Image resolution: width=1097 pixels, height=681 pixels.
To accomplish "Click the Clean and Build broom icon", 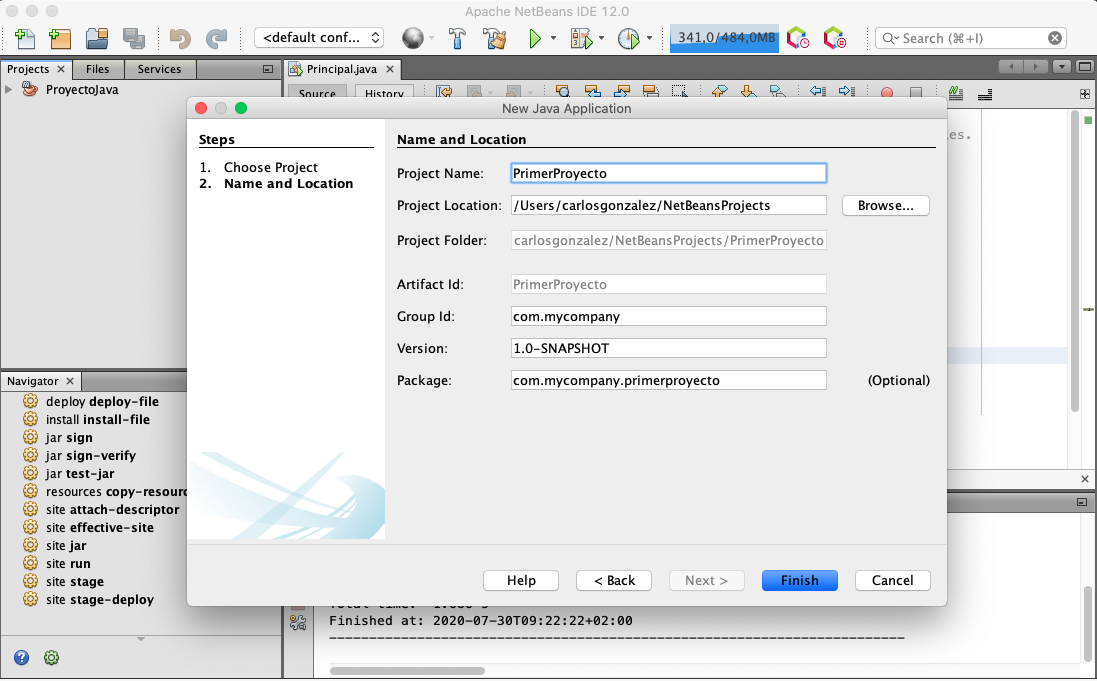I will [495, 38].
